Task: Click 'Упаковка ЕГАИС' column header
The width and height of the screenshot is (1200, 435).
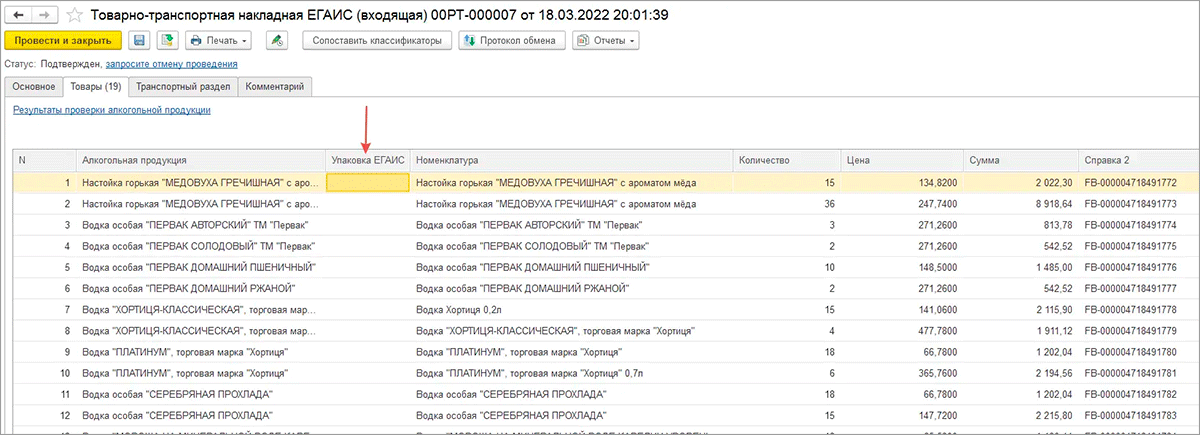Action: [368, 160]
